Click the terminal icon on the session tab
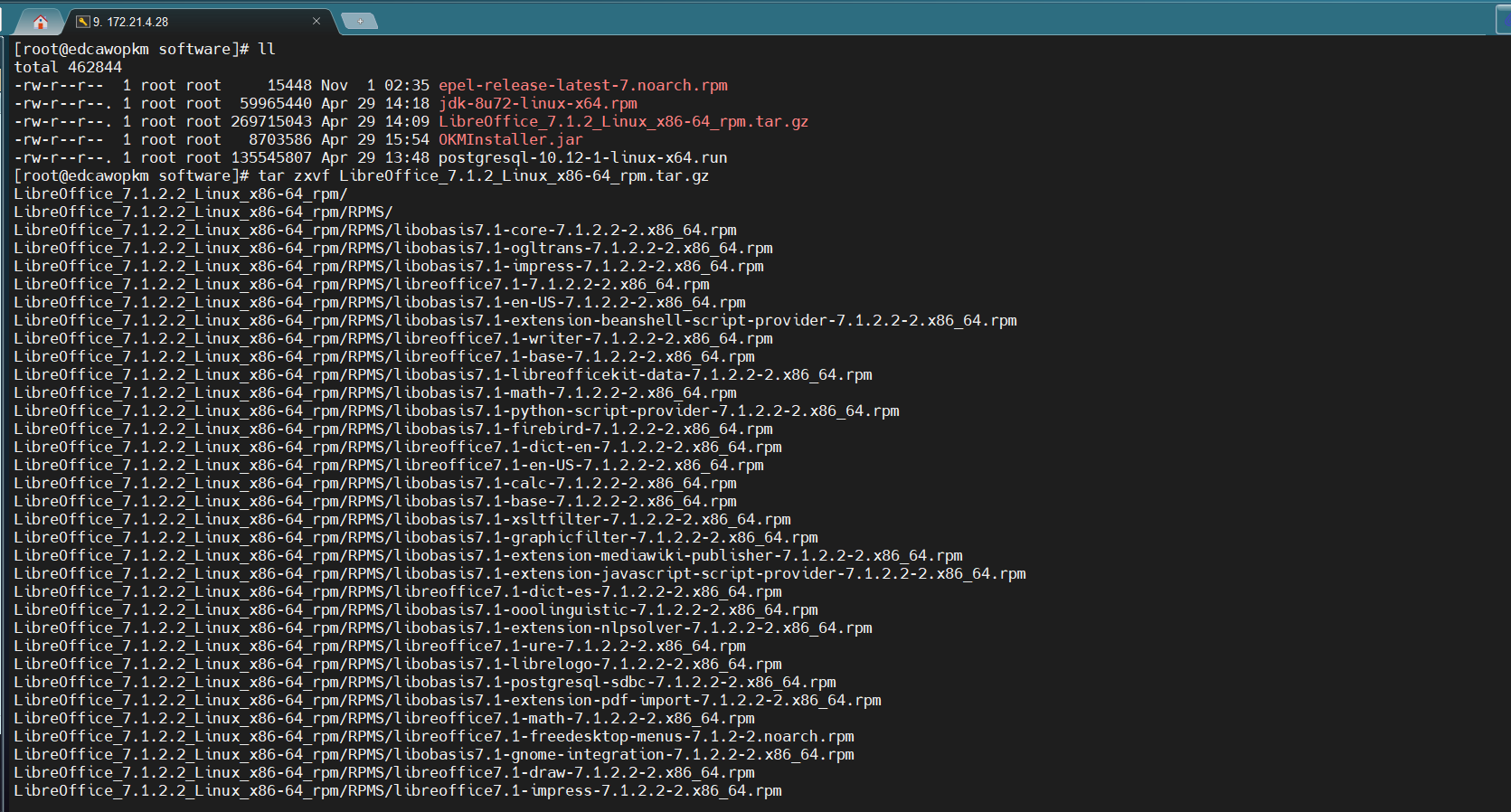This screenshot has width=1511, height=812. [82, 22]
